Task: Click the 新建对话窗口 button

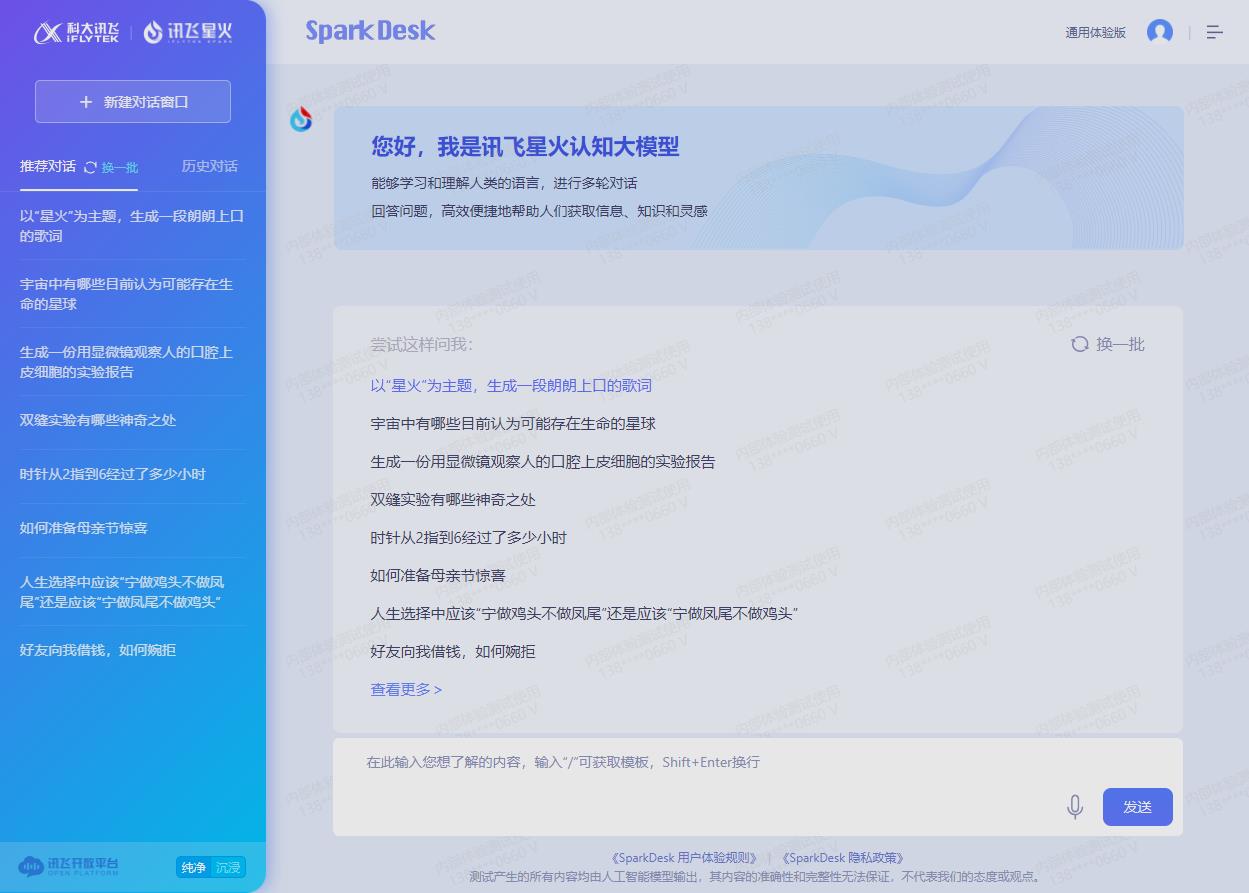Action: click(x=133, y=102)
